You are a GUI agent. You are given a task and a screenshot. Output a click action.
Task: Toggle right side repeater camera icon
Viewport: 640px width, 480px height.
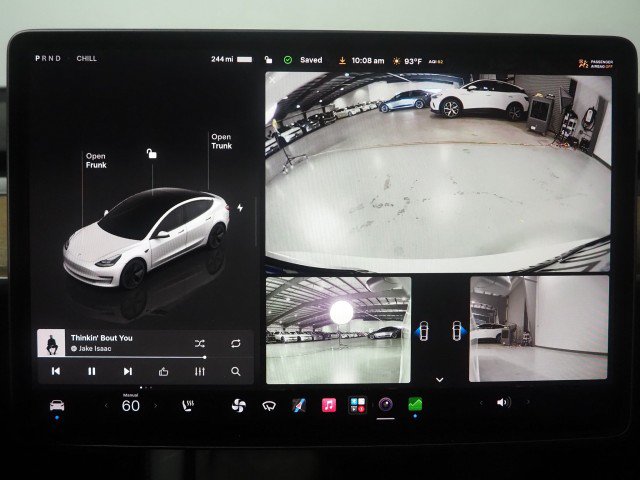(x=458, y=331)
